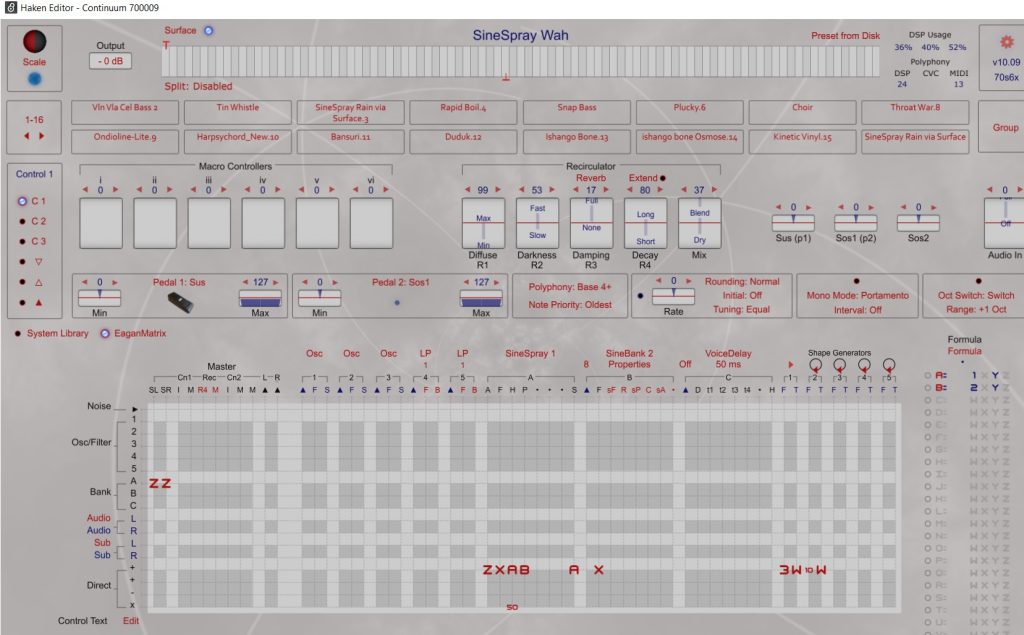This screenshot has height=635, width=1024.
Task: Click the Preset from Disk text
Action: (x=845, y=36)
